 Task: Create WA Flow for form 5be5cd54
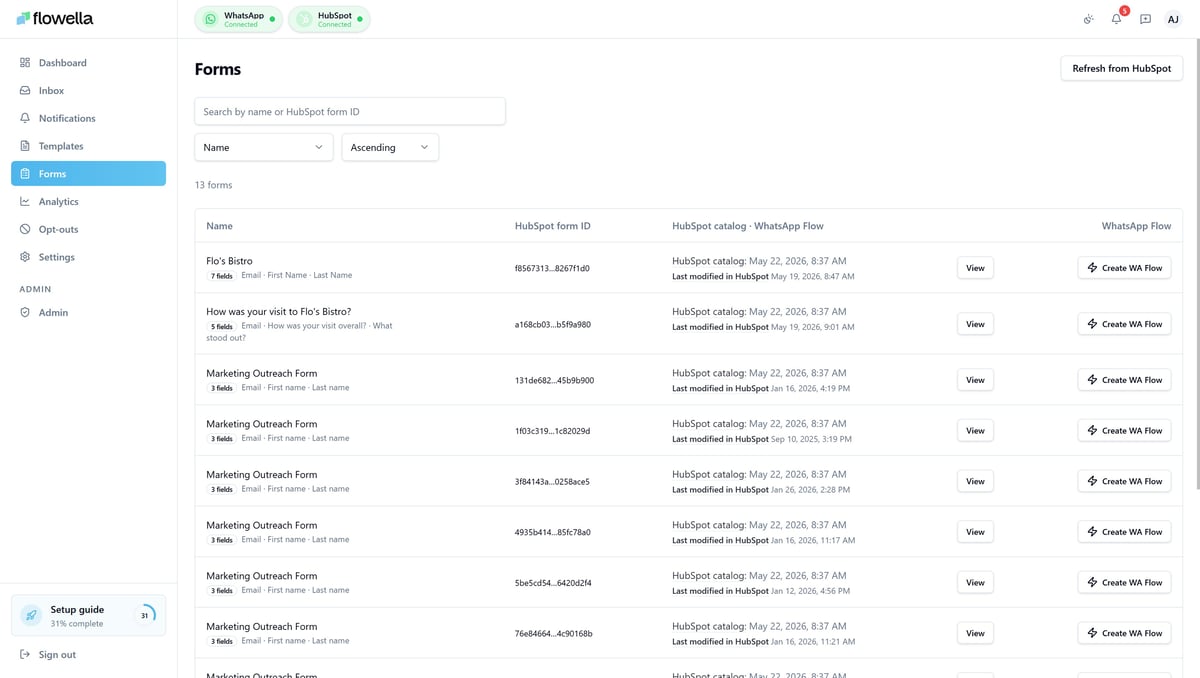click(1124, 582)
